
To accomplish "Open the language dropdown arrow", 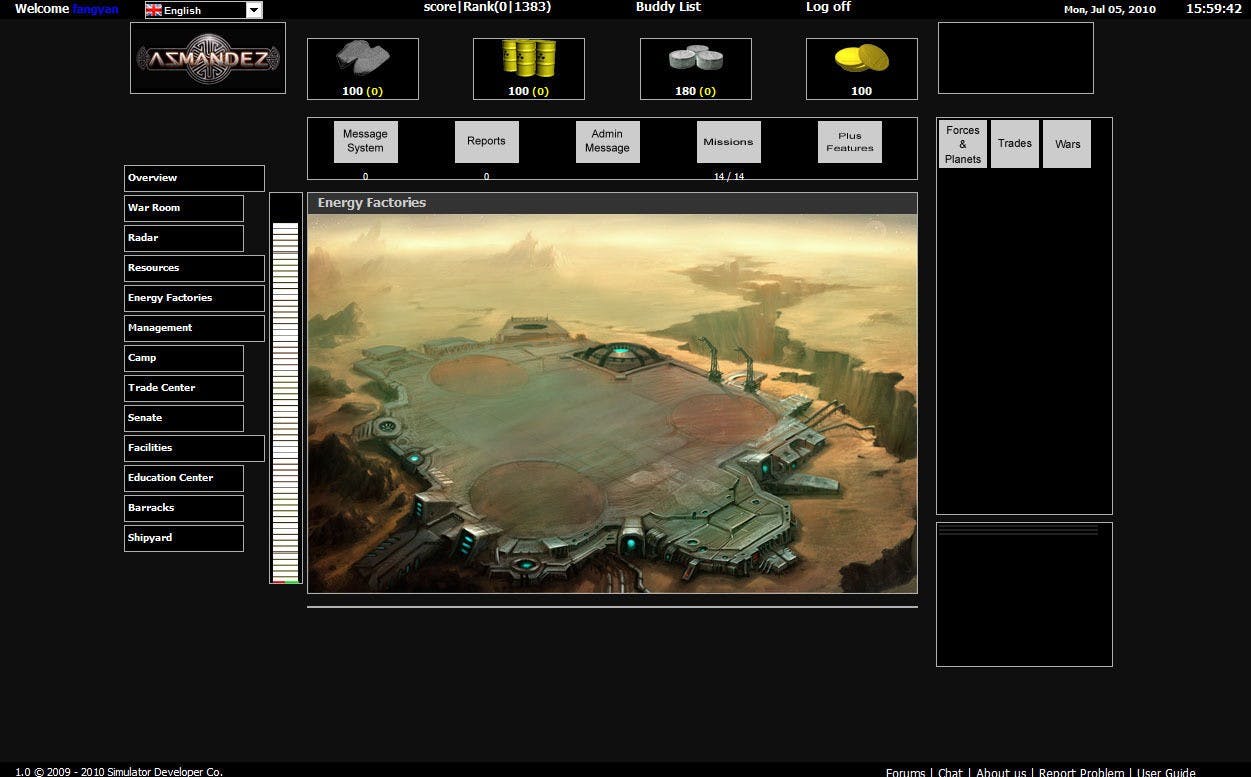I will pos(253,10).
